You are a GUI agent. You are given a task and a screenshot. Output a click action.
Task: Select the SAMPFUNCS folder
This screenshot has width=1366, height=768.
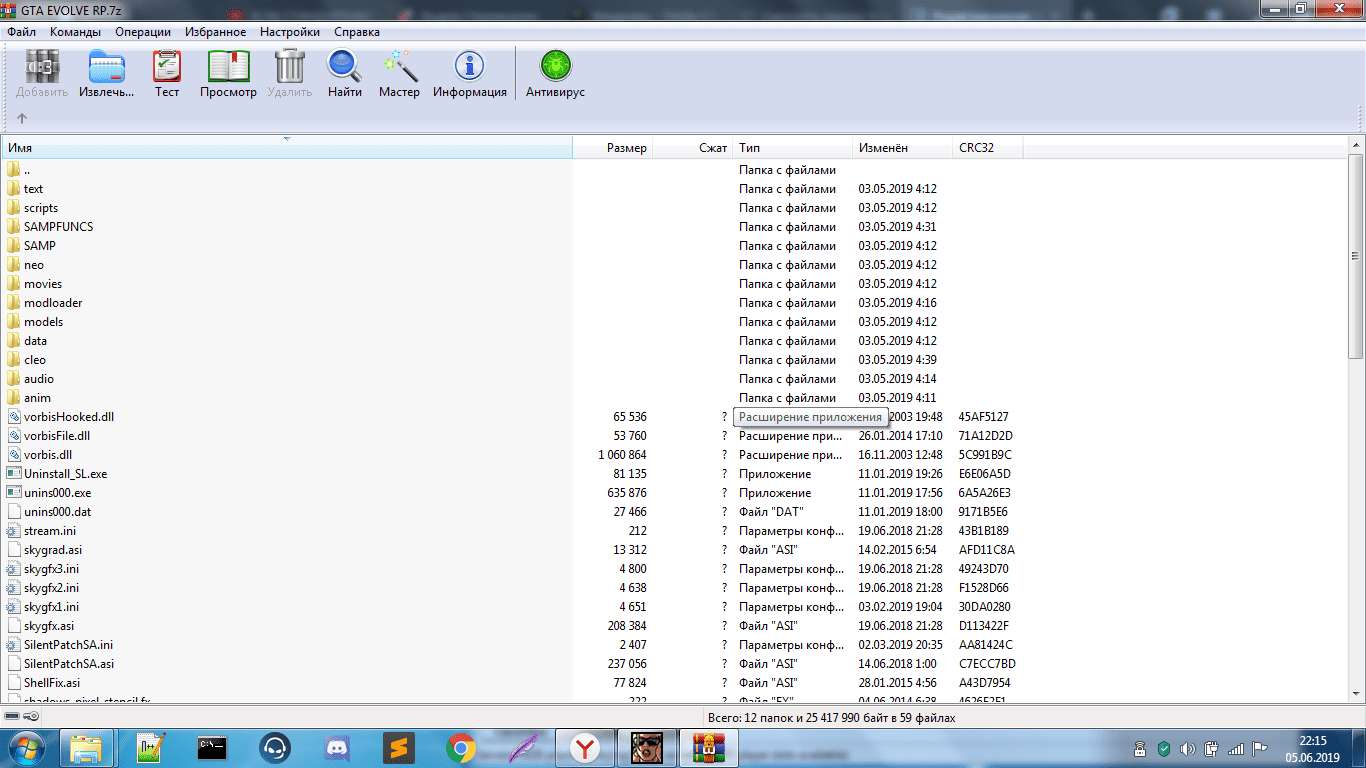(x=58, y=227)
